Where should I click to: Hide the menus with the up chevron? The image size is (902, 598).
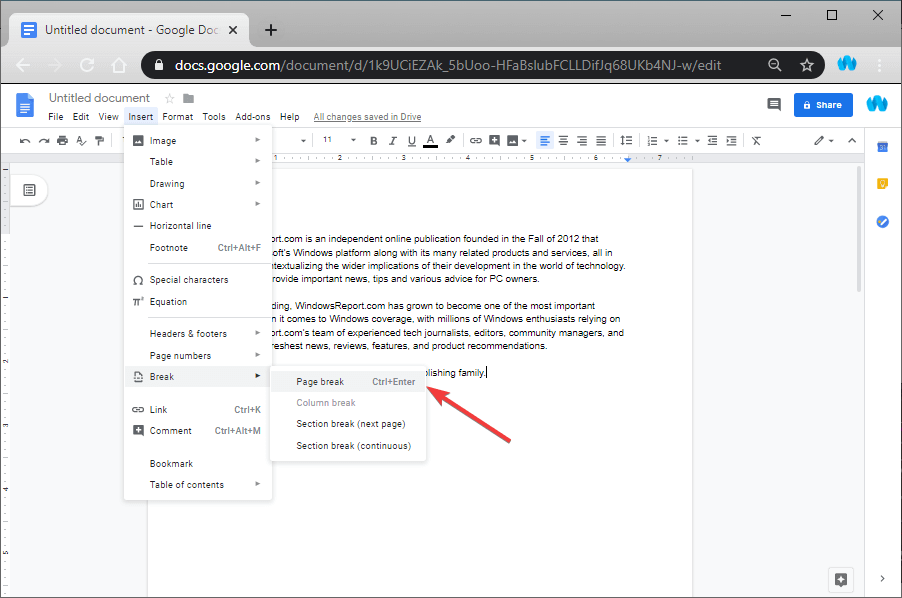(x=852, y=141)
